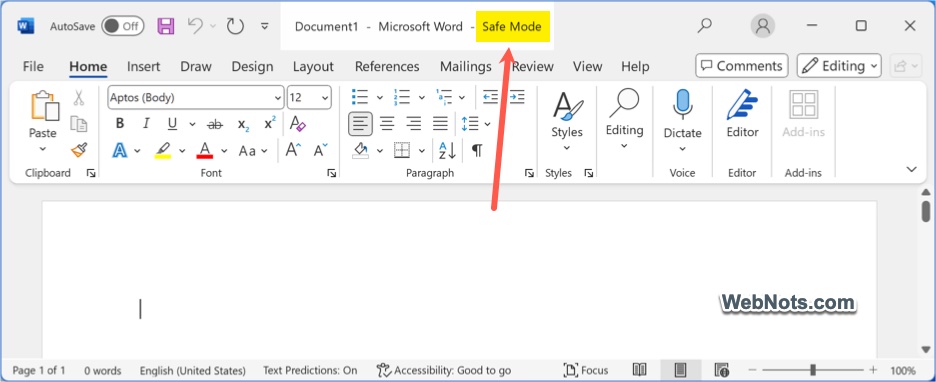The height and width of the screenshot is (382, 936).
Task: Open the Search magnifier in title bar
Action: click(705, 25)
